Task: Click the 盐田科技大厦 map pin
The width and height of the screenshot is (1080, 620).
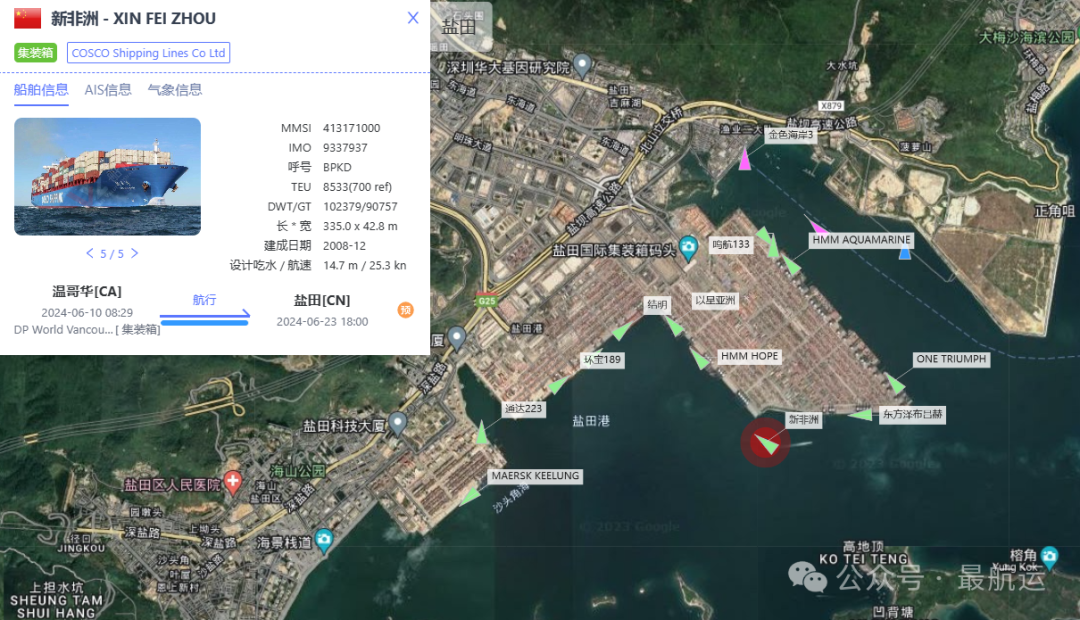Action: pyautogui.click(x=398, y=424)
